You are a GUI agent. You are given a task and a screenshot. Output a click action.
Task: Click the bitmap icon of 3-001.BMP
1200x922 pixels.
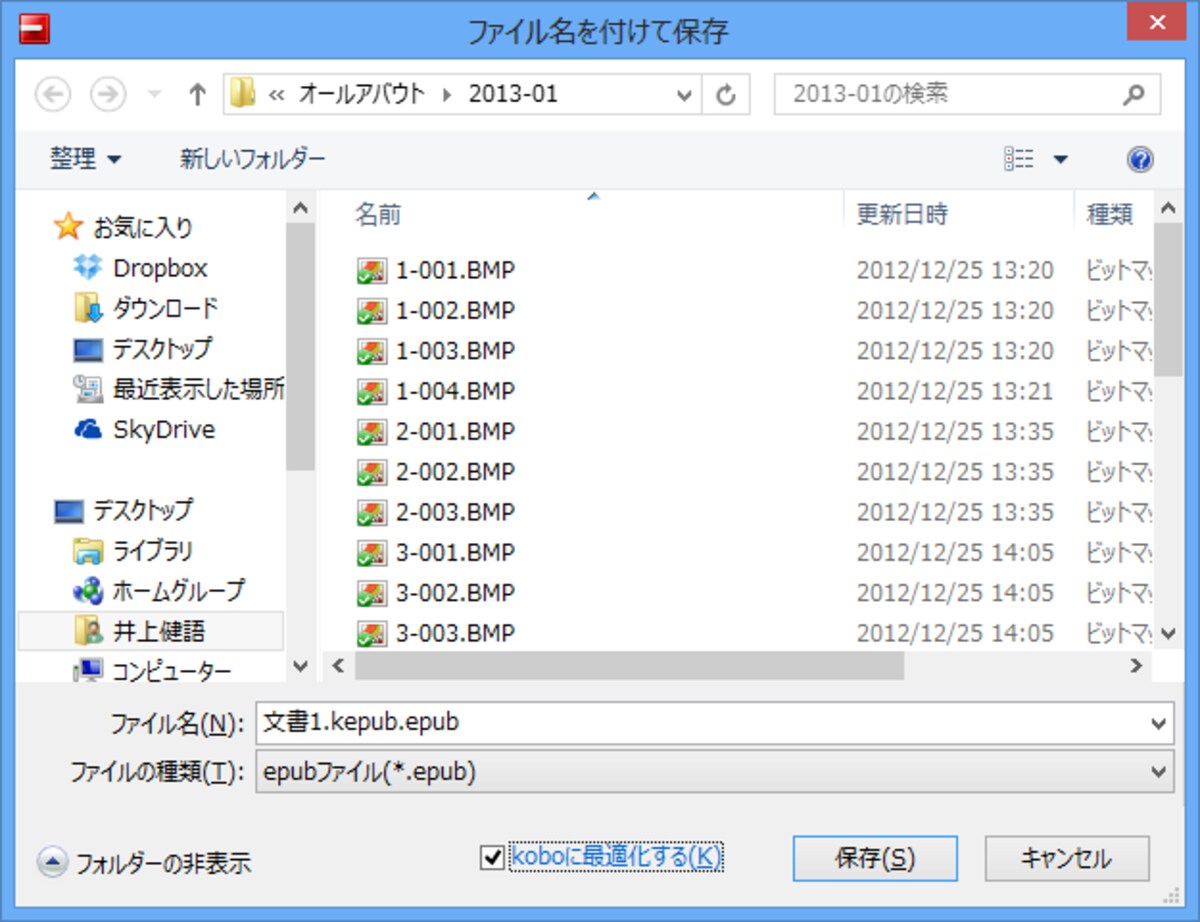click(371, 553)
